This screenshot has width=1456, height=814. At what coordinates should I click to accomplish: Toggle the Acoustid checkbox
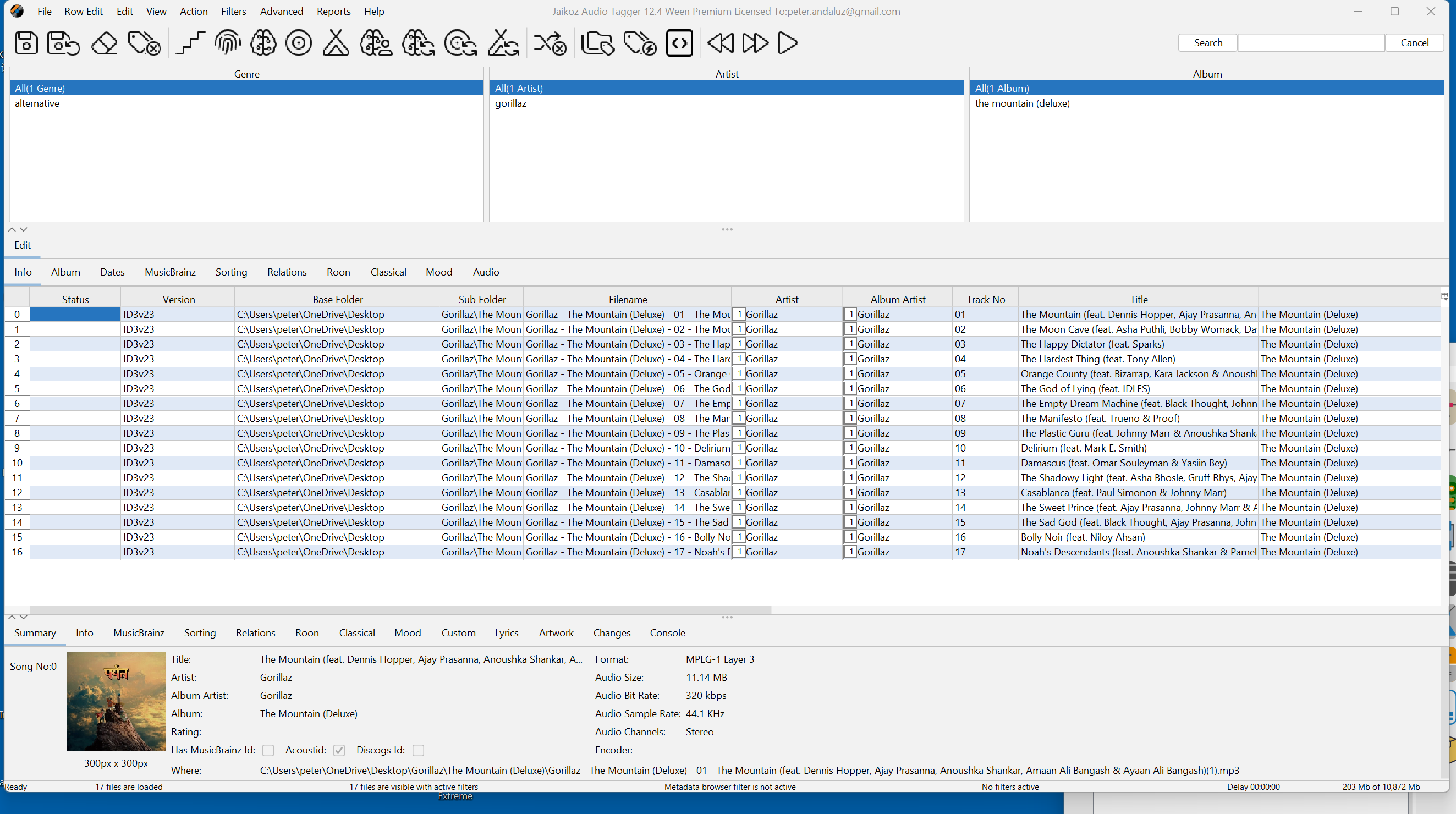[x=339, y=750]
